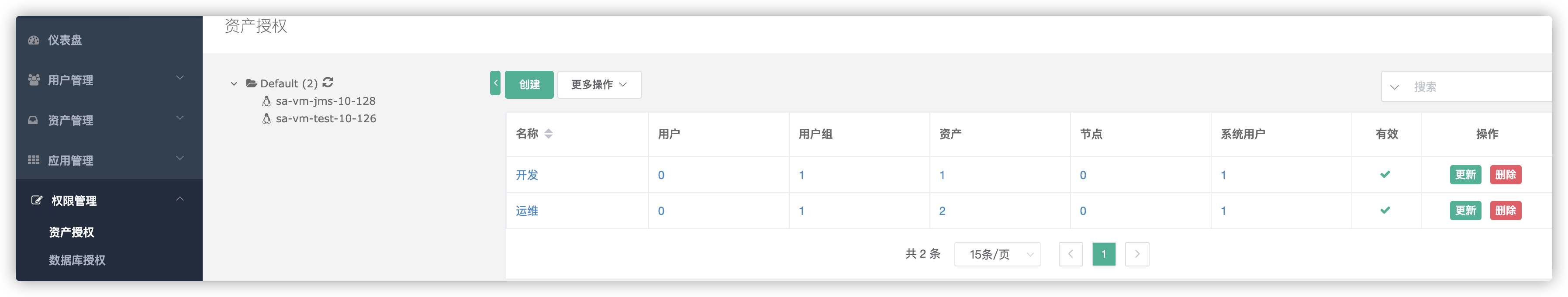
Task: Collapse the tree panel with the green arrow
Action: [x=495, y=83]
